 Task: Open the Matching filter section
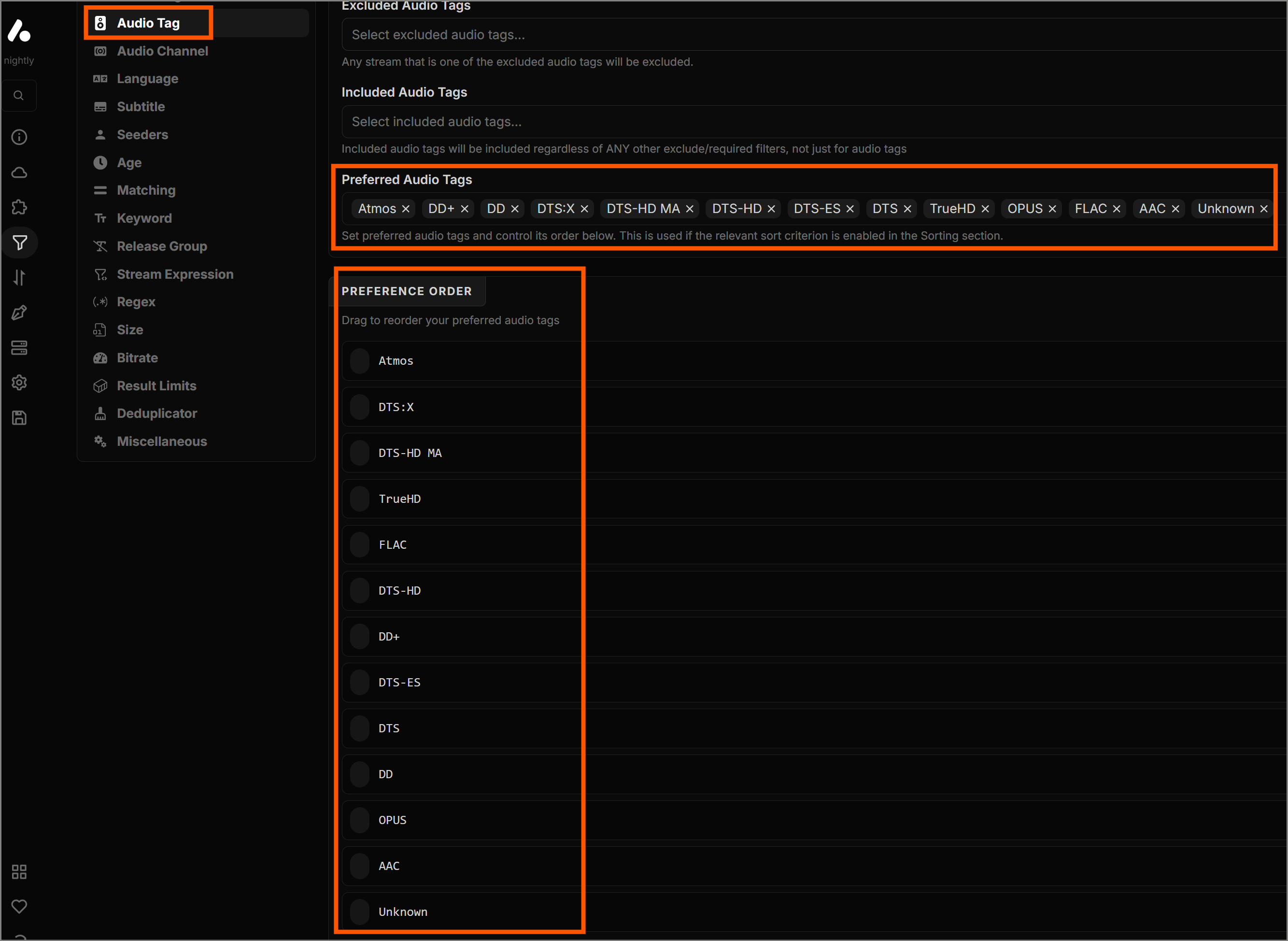tap(197, 190)
